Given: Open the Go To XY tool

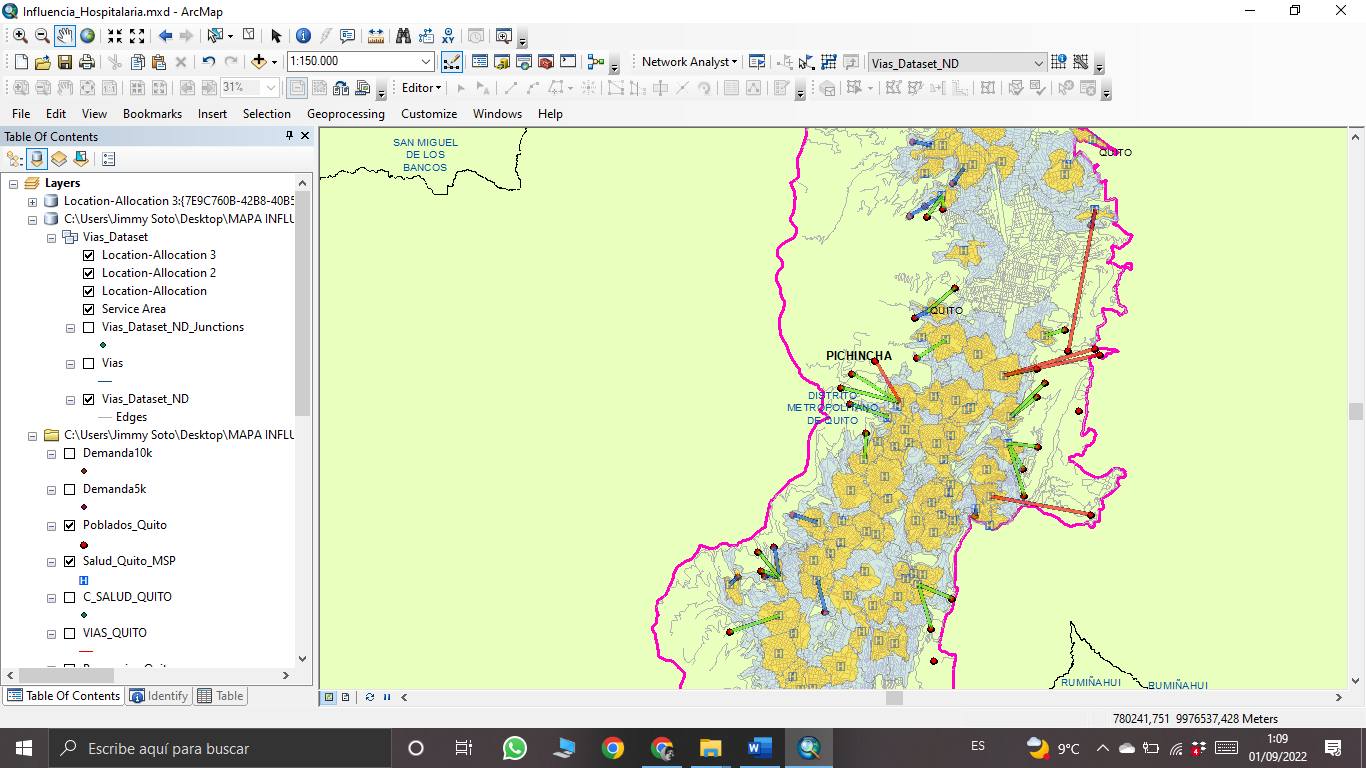Looking at the screenshot, I should [x=448, y=36].
